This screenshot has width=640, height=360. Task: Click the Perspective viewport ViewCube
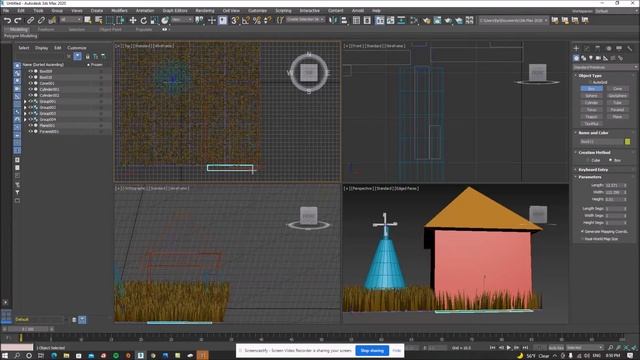pos(538,214)
